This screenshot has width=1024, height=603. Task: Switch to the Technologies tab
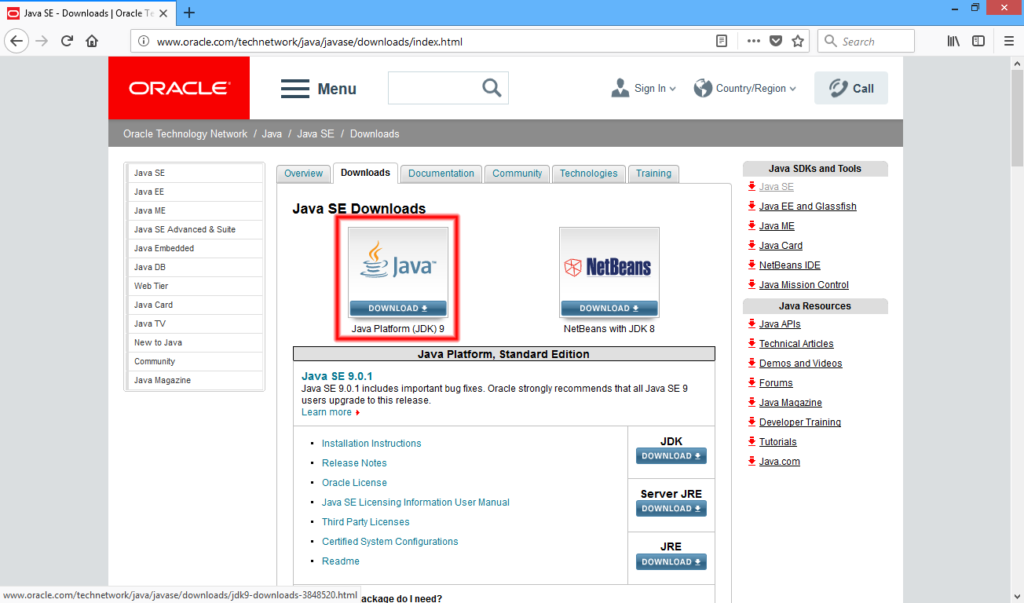(588, 174)
